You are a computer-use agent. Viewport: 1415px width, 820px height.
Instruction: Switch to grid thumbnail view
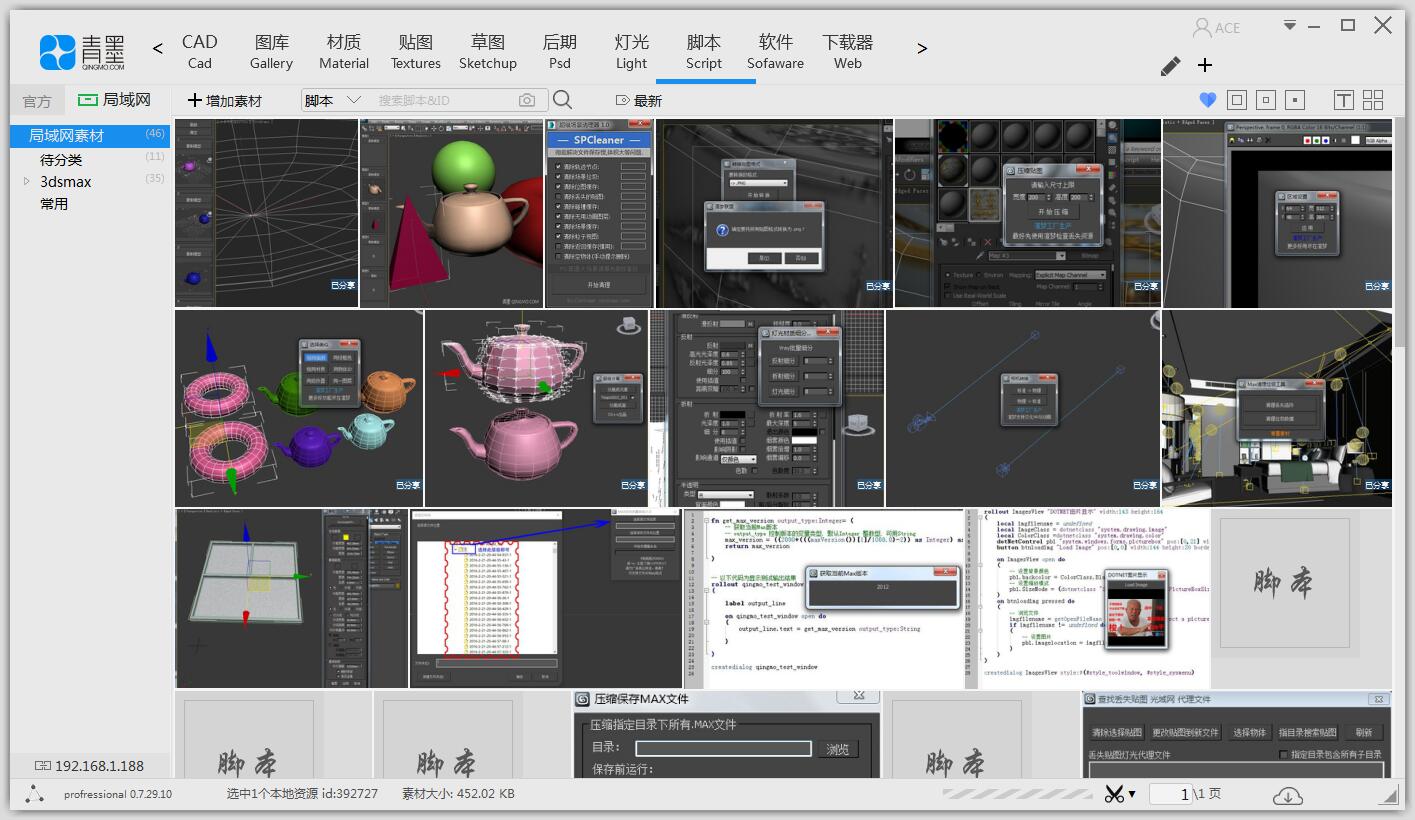[1373, 100]
